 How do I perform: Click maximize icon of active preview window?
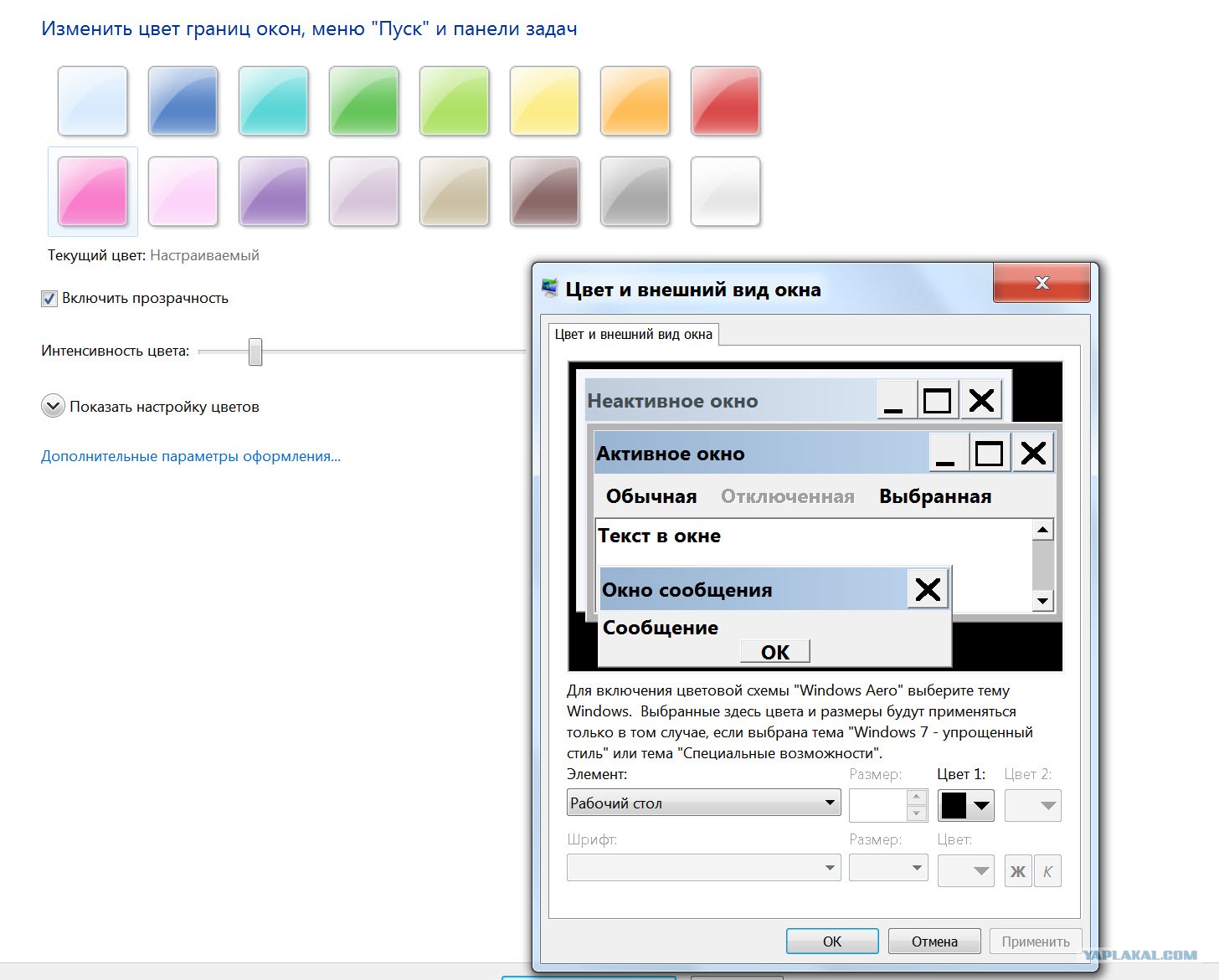click(x=990, y=454)
